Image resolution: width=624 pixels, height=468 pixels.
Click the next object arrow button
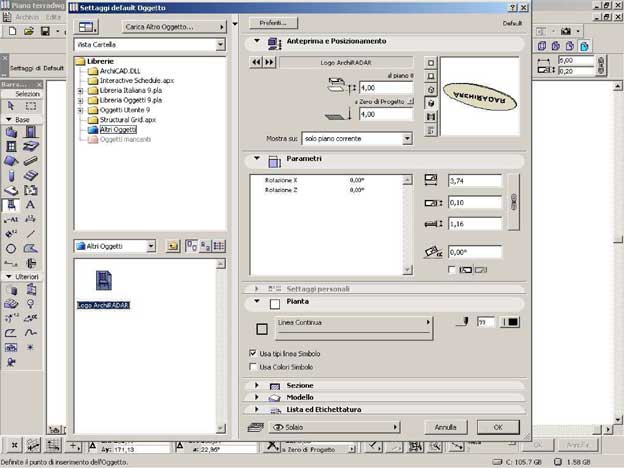tap(269, 62)
